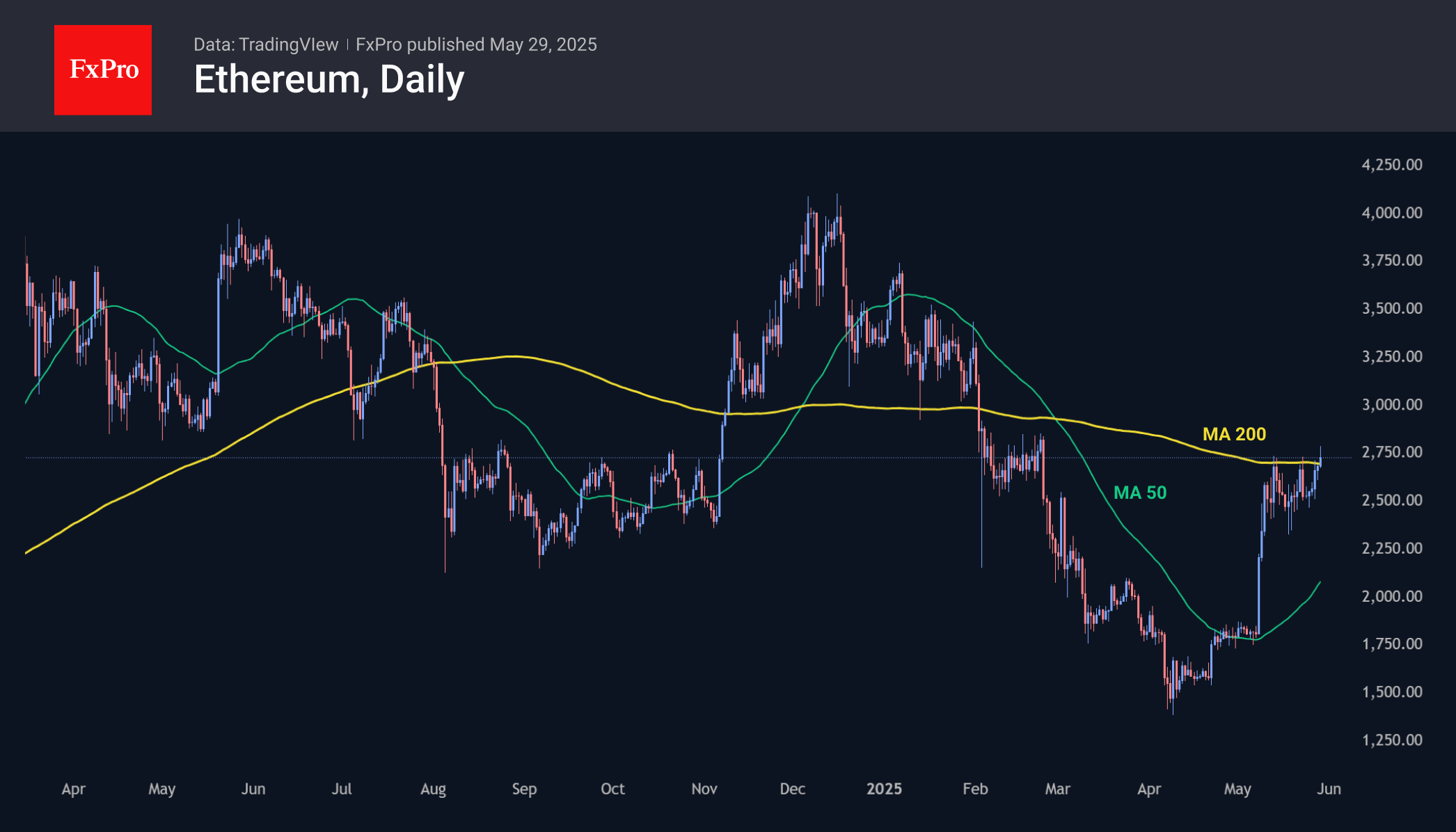Click the bold 2025 year marker
Viewport: 1456px width, 832px height.
click(884, 789)
